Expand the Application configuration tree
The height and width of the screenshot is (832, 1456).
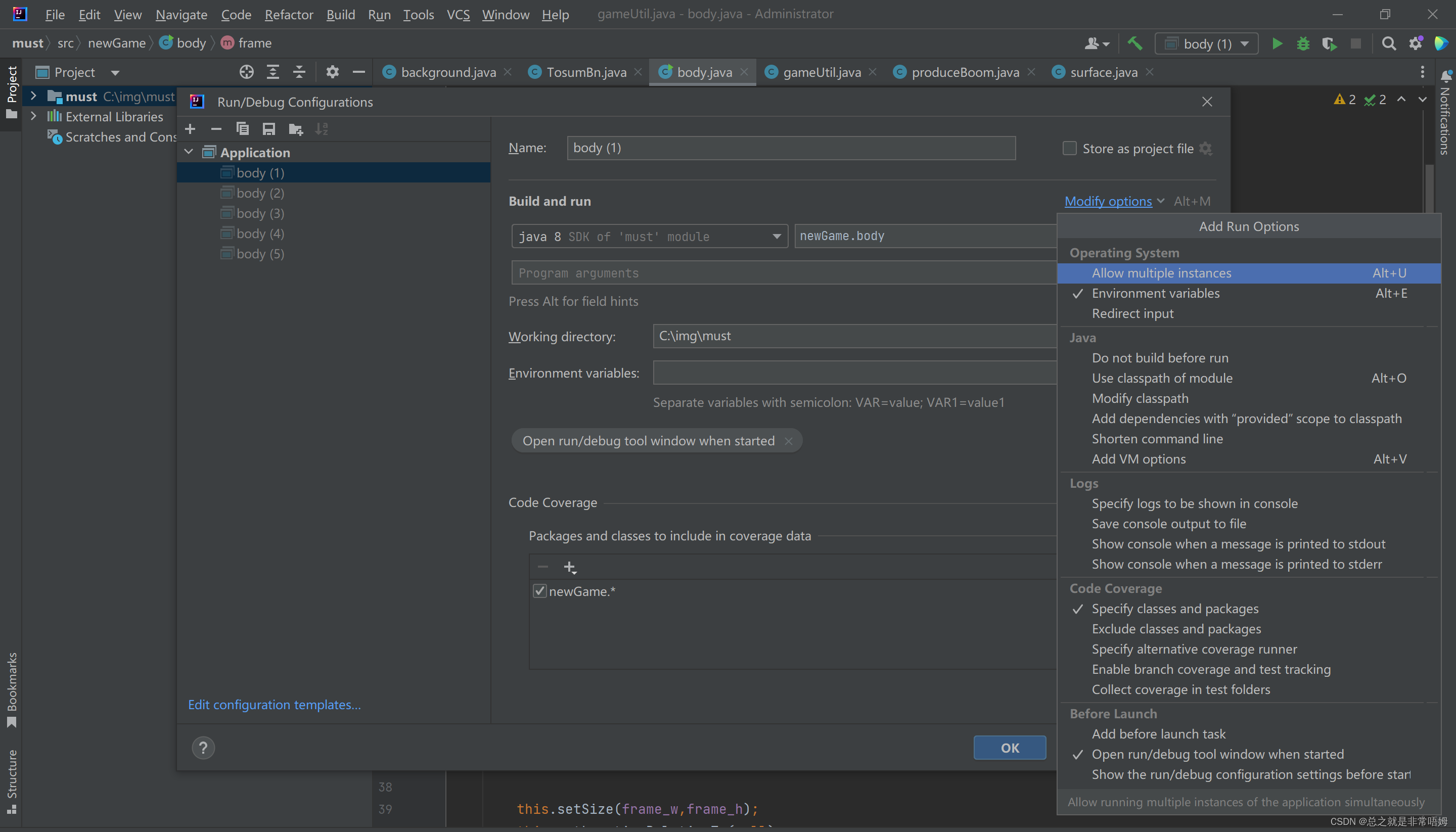click(189, 152)
